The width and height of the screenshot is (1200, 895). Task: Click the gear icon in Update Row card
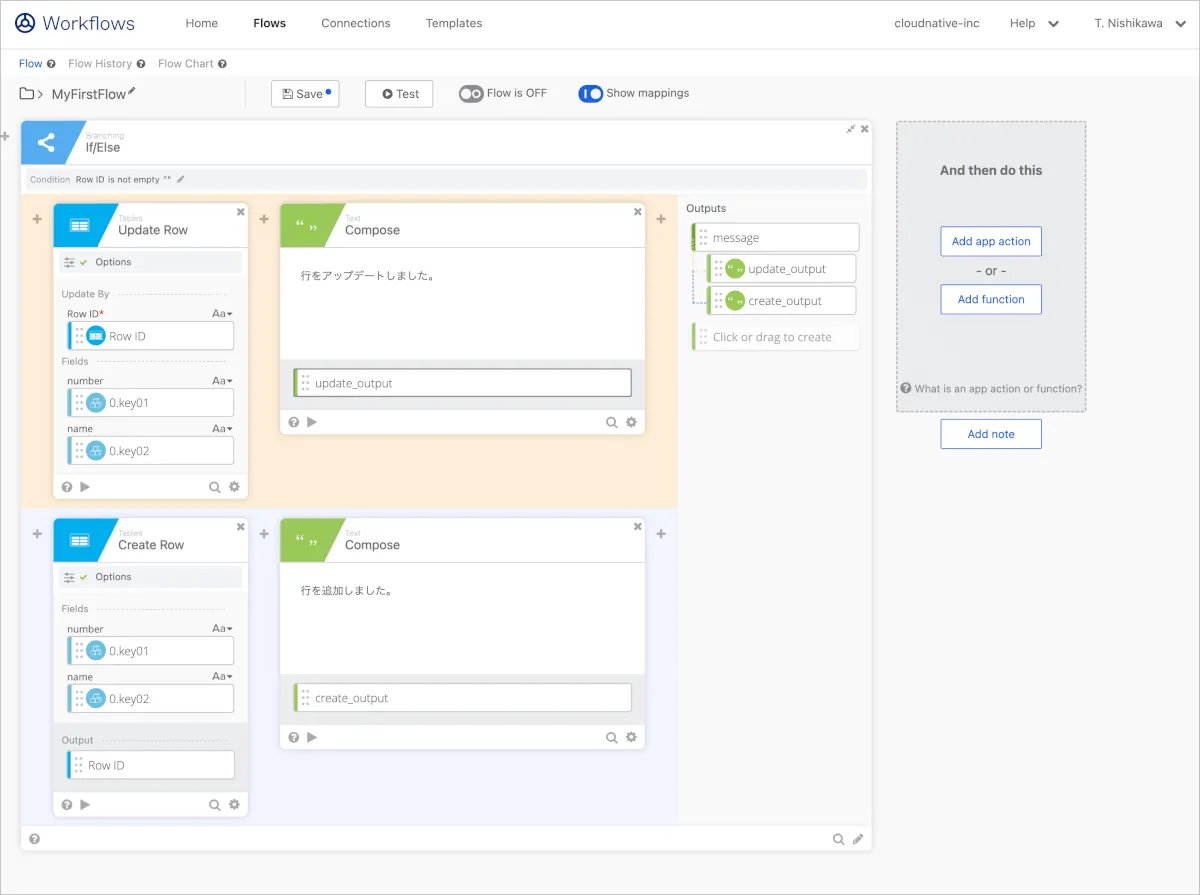234,487
